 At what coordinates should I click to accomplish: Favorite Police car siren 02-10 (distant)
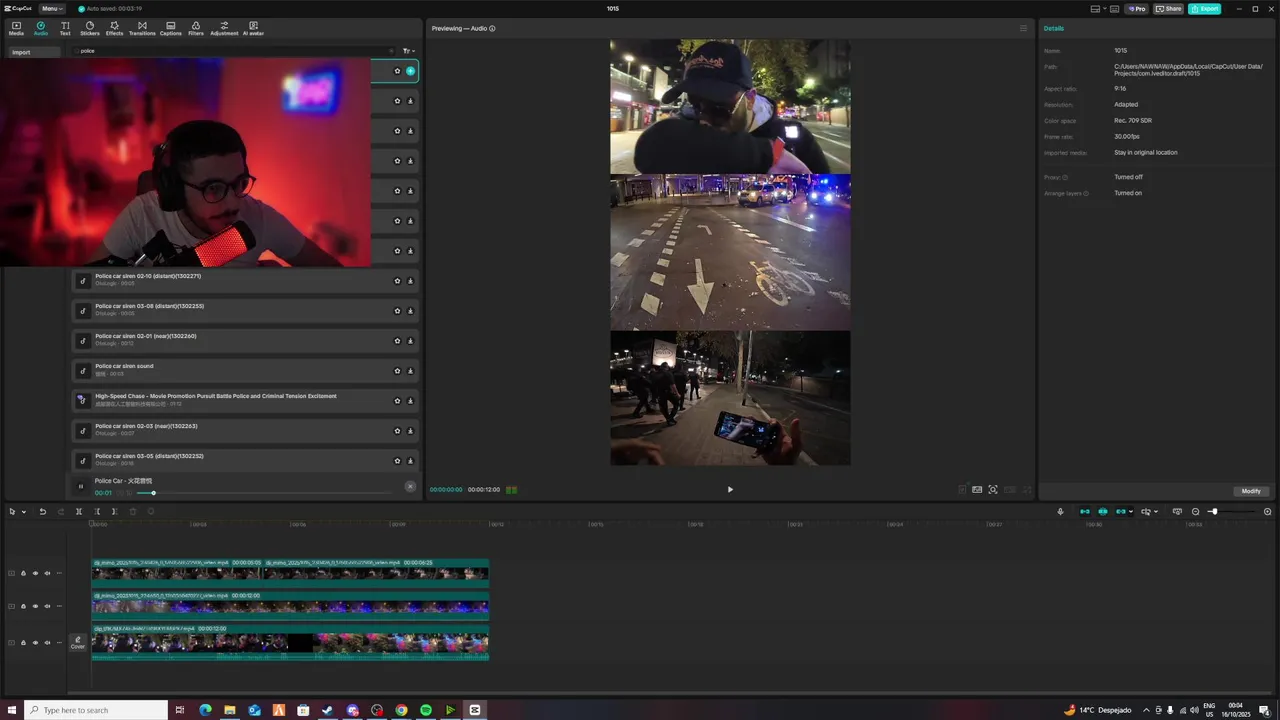coord(397,281)
